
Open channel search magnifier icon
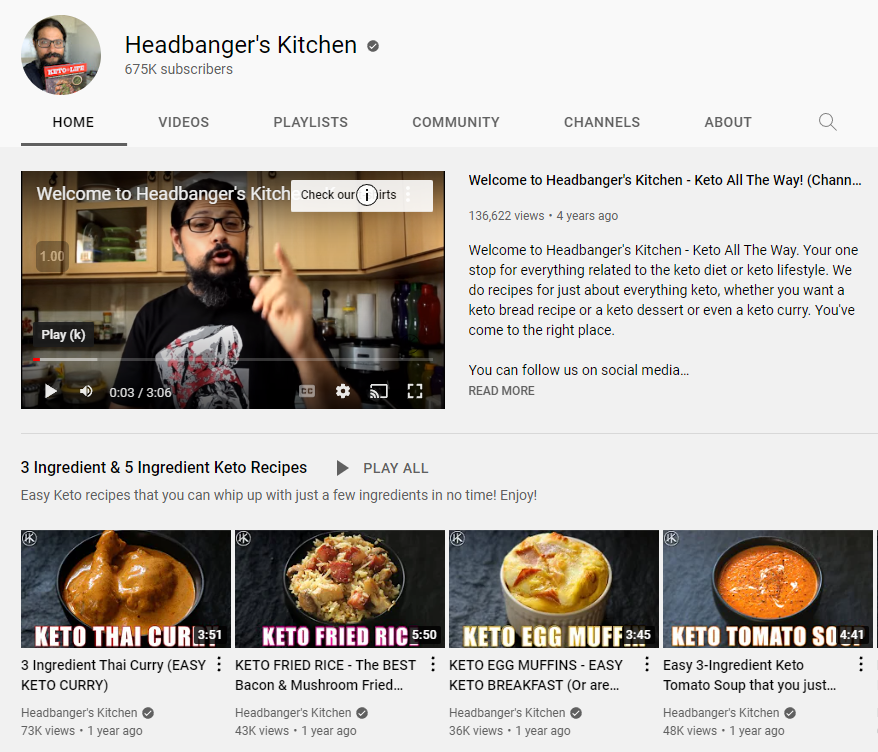tap(828, 122)
